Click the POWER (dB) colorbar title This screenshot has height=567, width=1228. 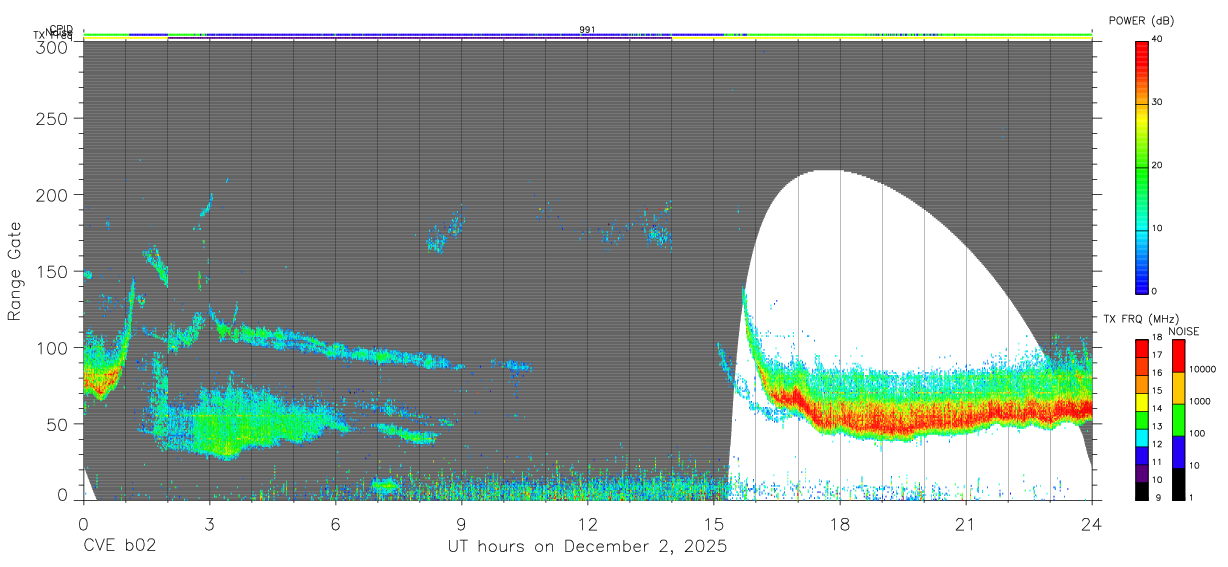1141,20
